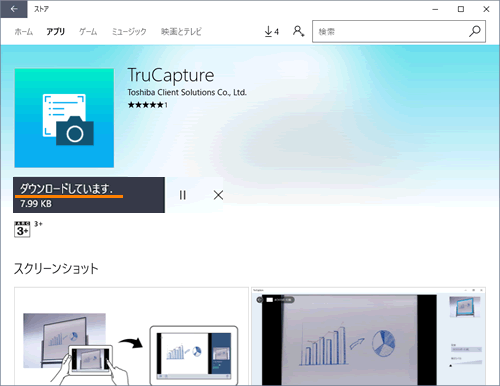Screen dimensions: 500x386
Task: Click the magnifier search icon
Action: (475, 31)
